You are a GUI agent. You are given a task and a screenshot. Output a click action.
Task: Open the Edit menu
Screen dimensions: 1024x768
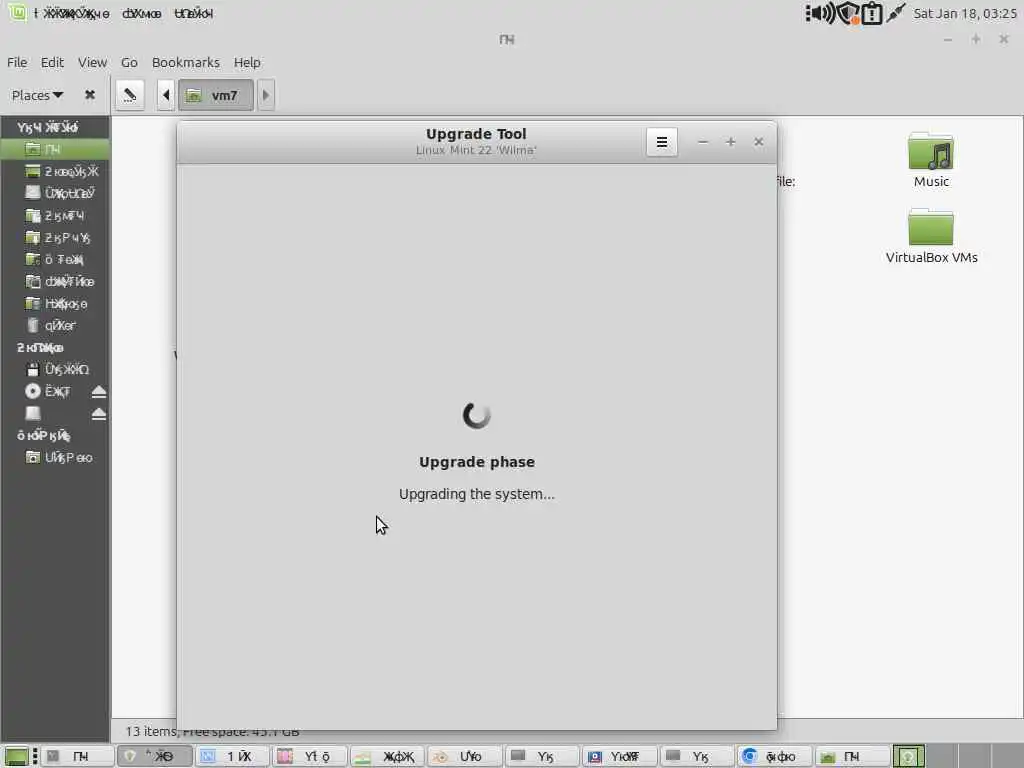point(52,62)
